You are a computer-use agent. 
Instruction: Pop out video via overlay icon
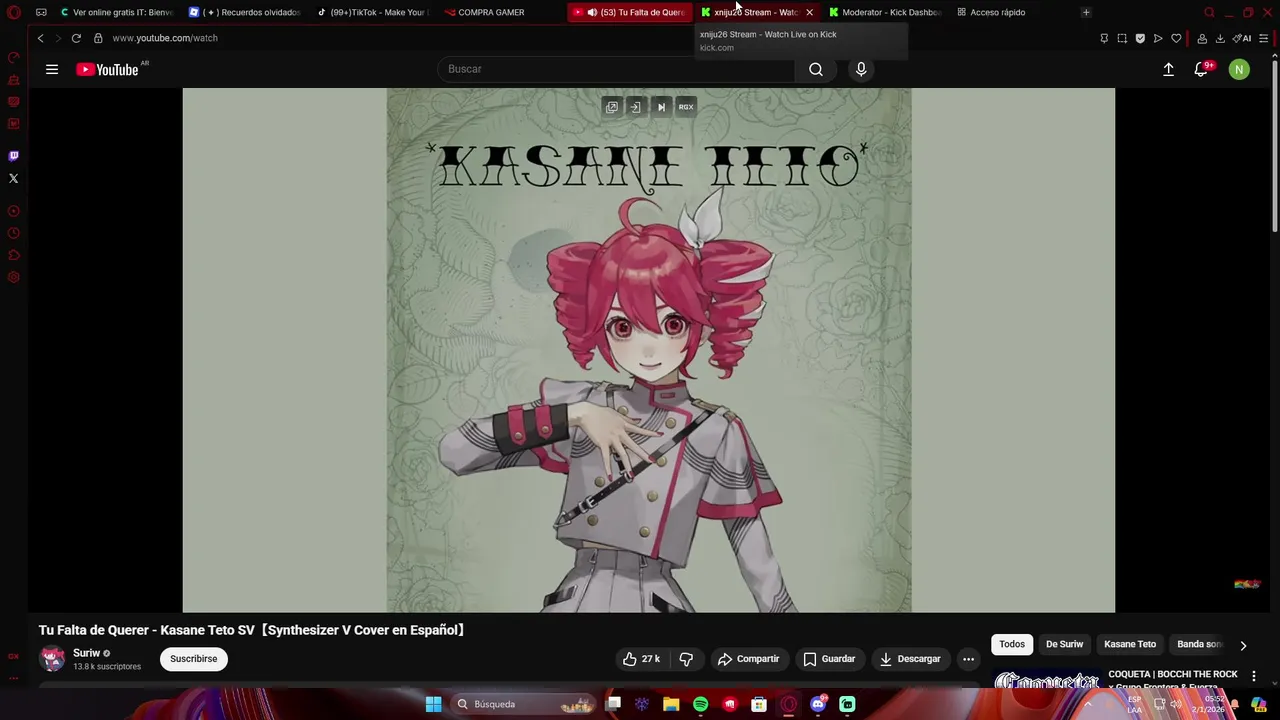click(612, 107)
